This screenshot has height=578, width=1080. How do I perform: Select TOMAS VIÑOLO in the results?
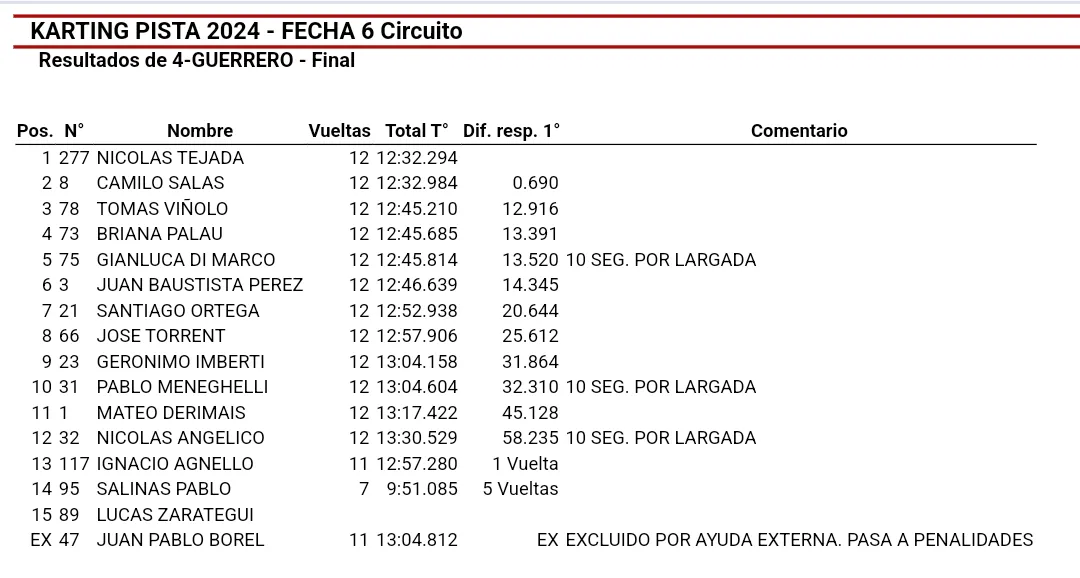click(162, 209)
